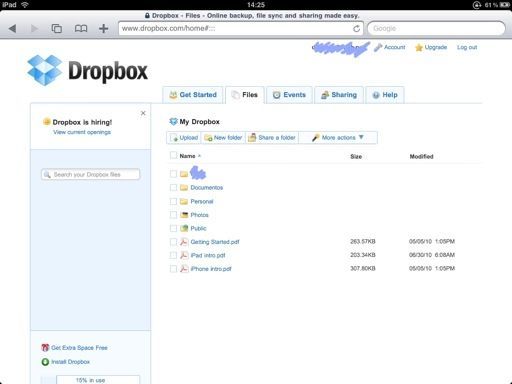
Task: Open View current openings link
Action: pyautogui.click(x=82, y=132)
